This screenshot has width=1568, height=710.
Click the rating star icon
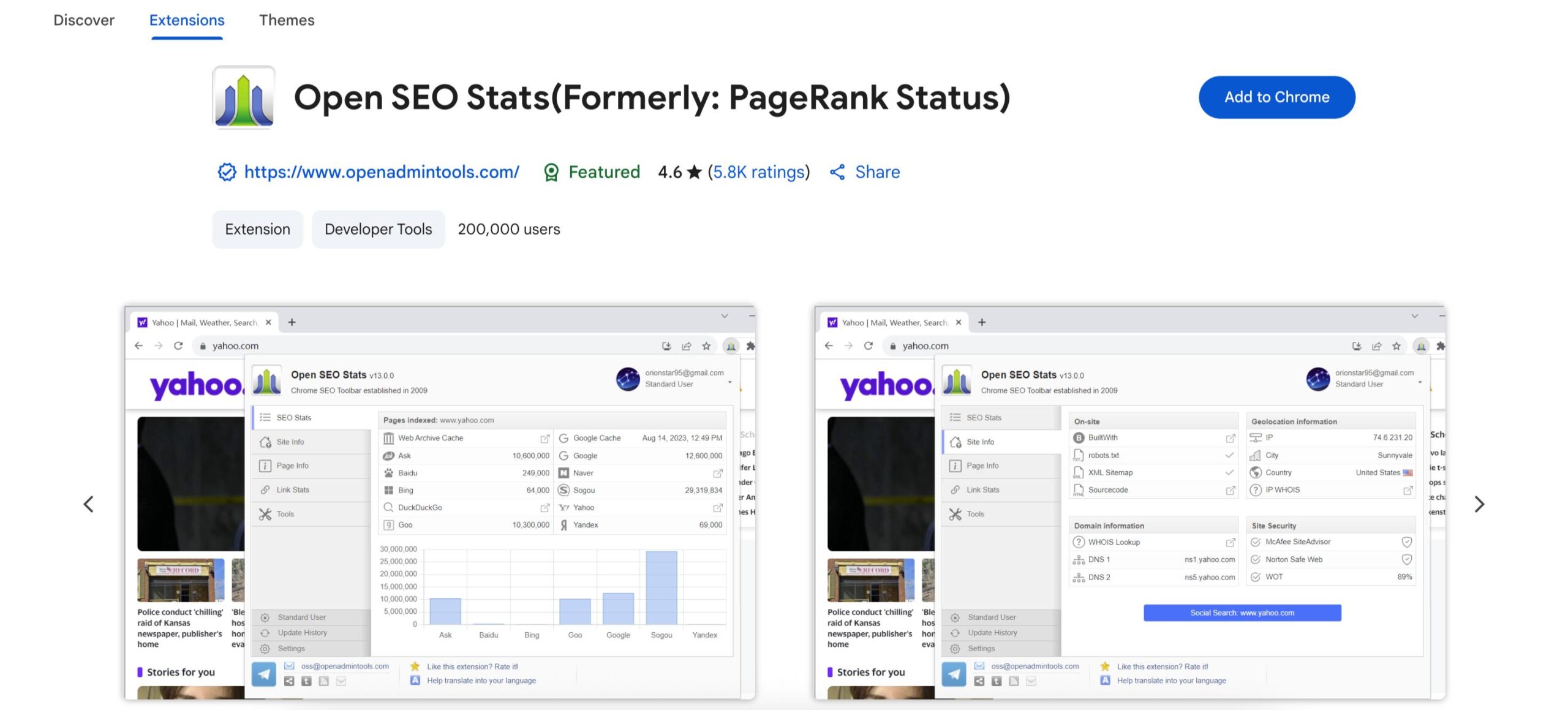tap(694, 172)
